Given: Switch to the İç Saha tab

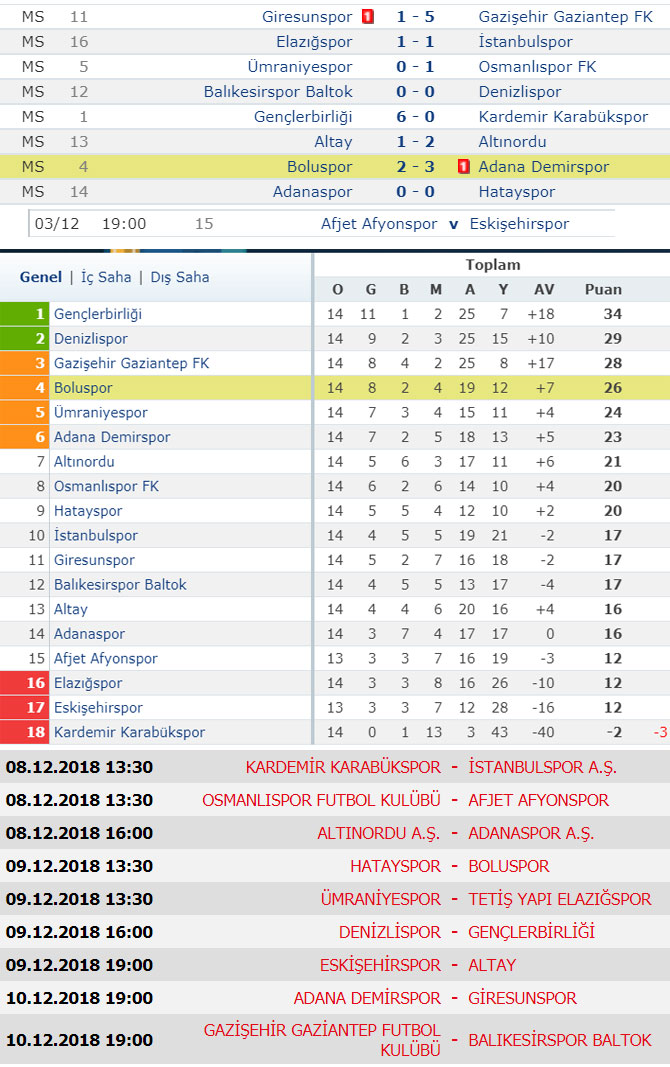Looking at the screenshot, I should click(106, 277).
